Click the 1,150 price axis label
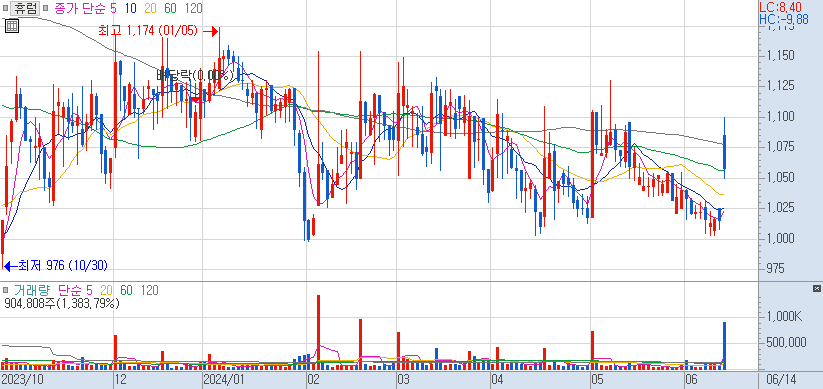The width and height of the screenshot is (823, 389). (779, 56)
